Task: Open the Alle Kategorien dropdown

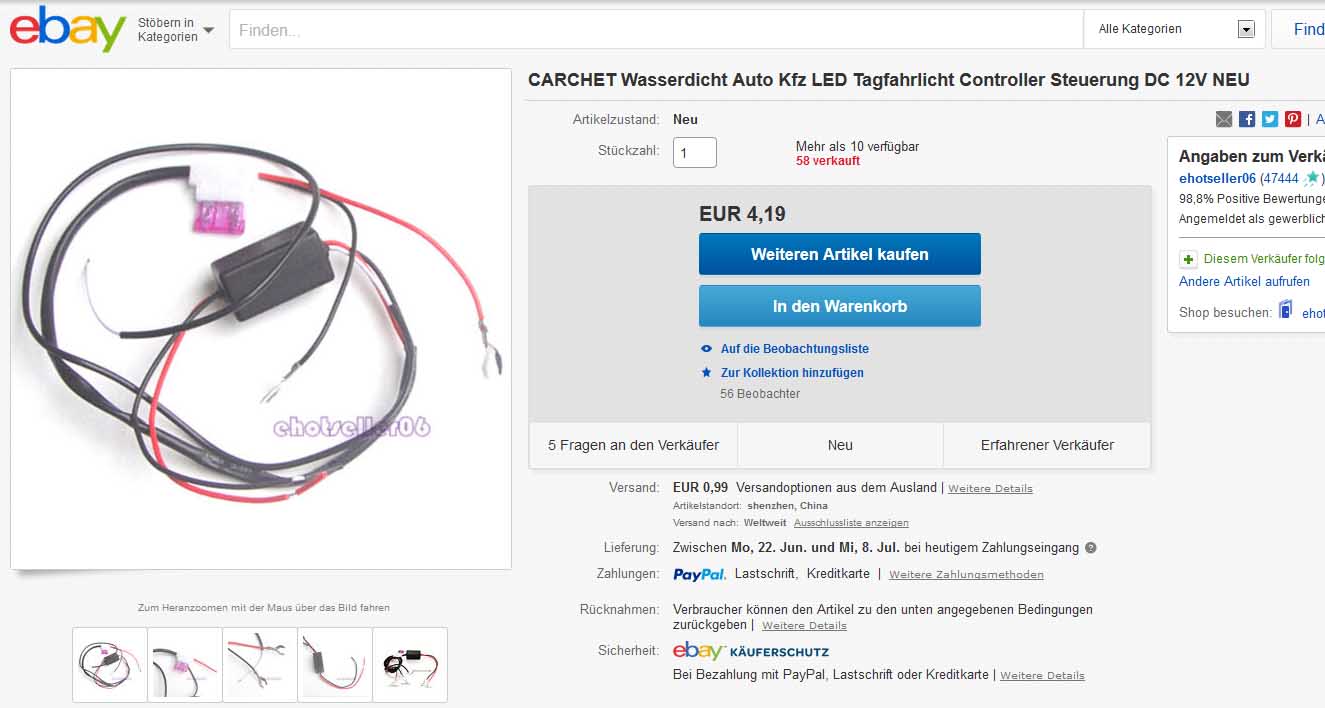Action: point(1175,29)
